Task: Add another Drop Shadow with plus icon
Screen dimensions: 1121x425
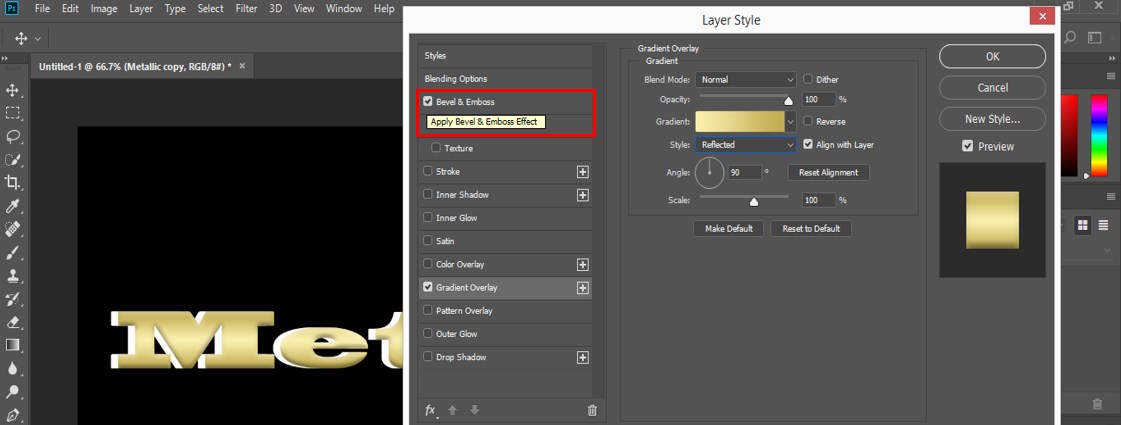Action: [x=583, y=357]
